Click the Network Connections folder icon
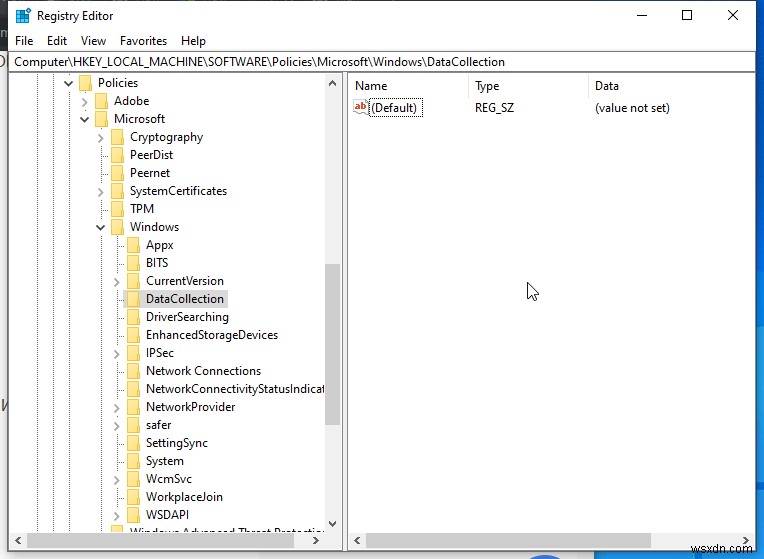764x559 pixels. click(134, 371)
